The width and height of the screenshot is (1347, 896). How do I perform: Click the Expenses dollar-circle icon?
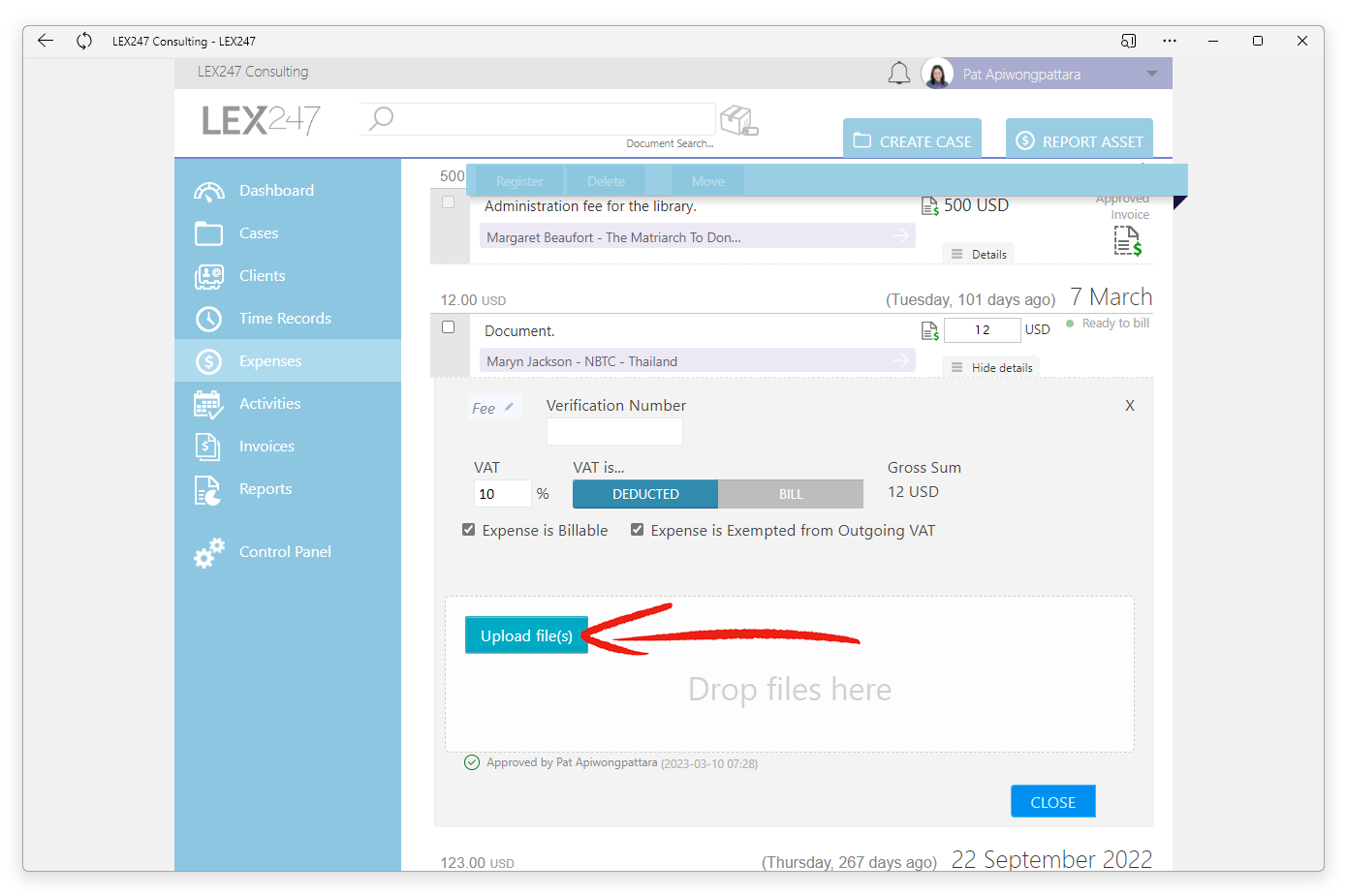(208, 361)
